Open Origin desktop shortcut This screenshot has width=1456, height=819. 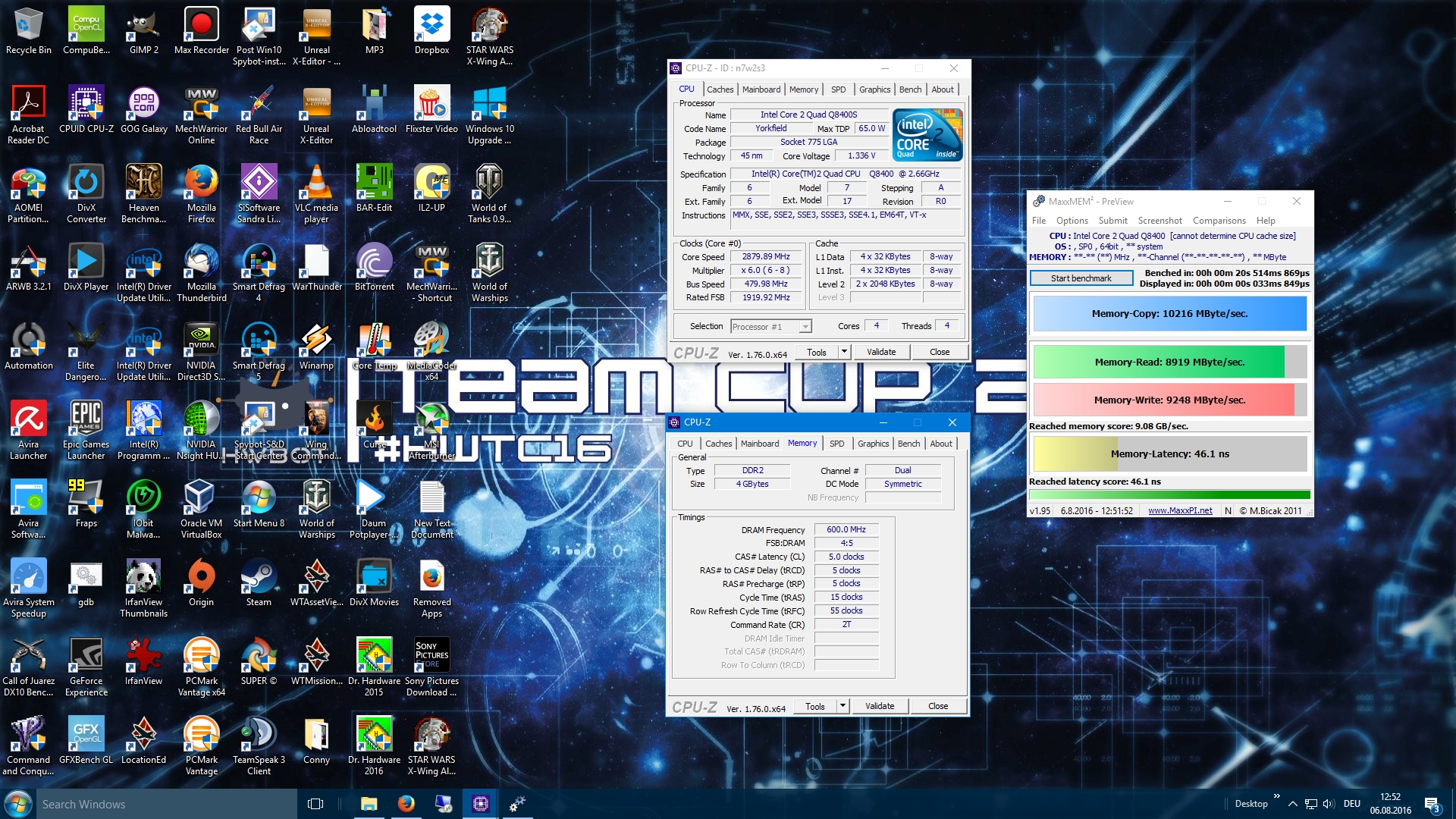pyautogui.click(x=202, y=583)
